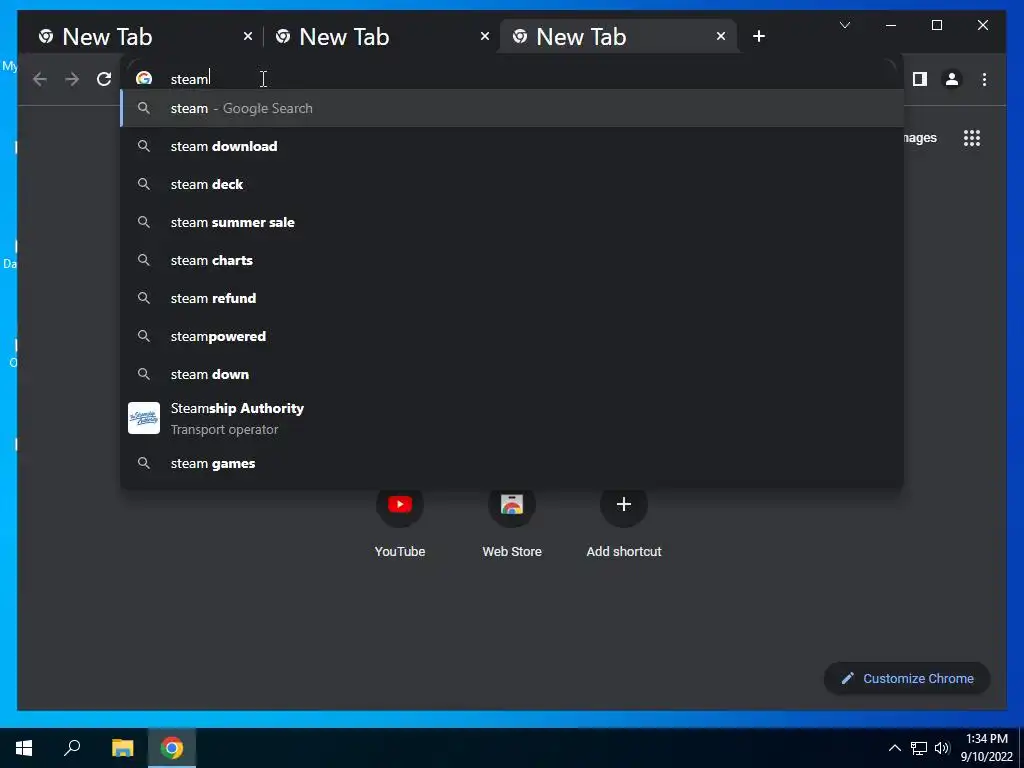The height and width of the screenshot is (768, 1024).
Task: Expand the tab search chevron
Action: point(844,25)
